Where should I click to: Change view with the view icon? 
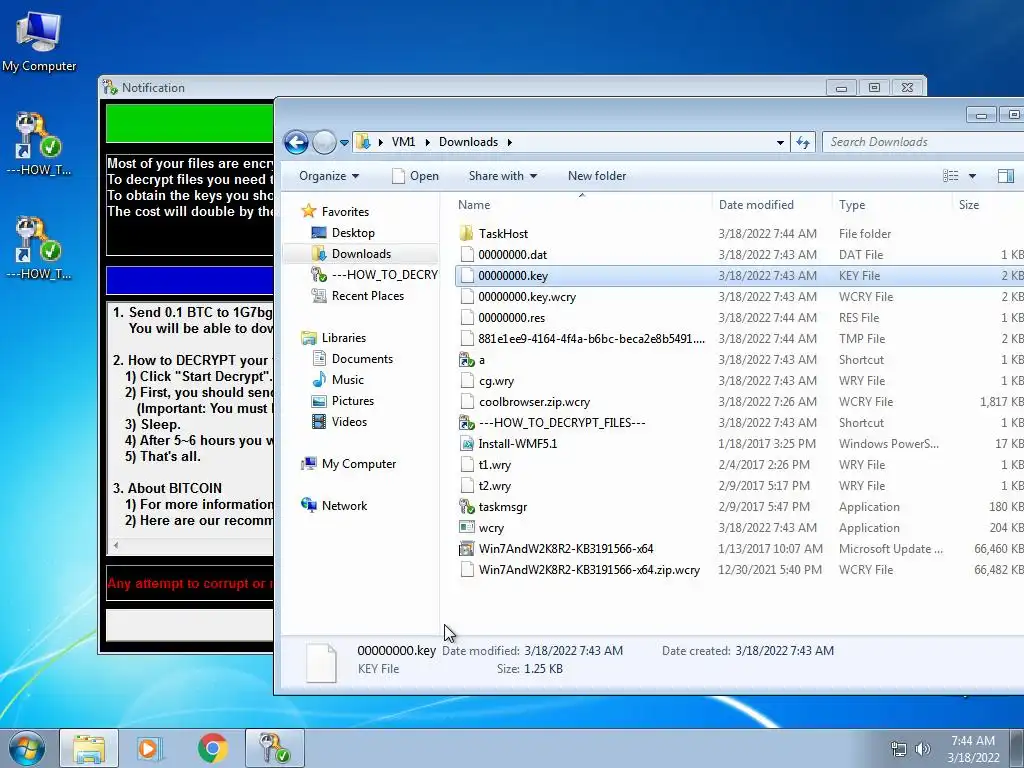click(x=950, y=176)
